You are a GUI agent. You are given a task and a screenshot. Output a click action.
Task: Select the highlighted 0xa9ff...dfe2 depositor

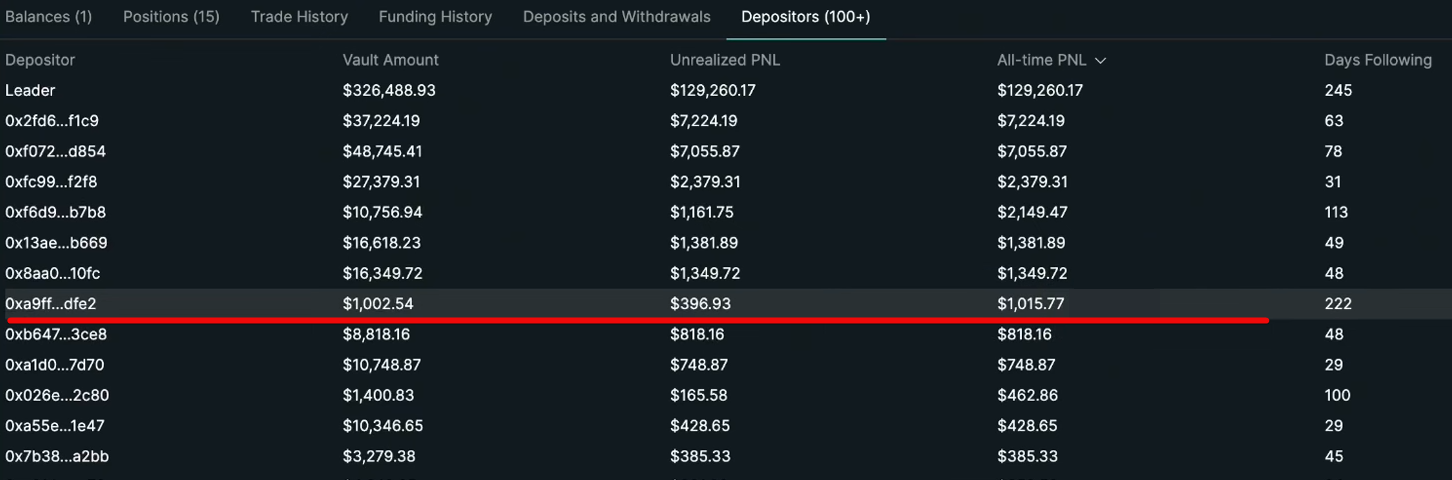pos(50,304)
